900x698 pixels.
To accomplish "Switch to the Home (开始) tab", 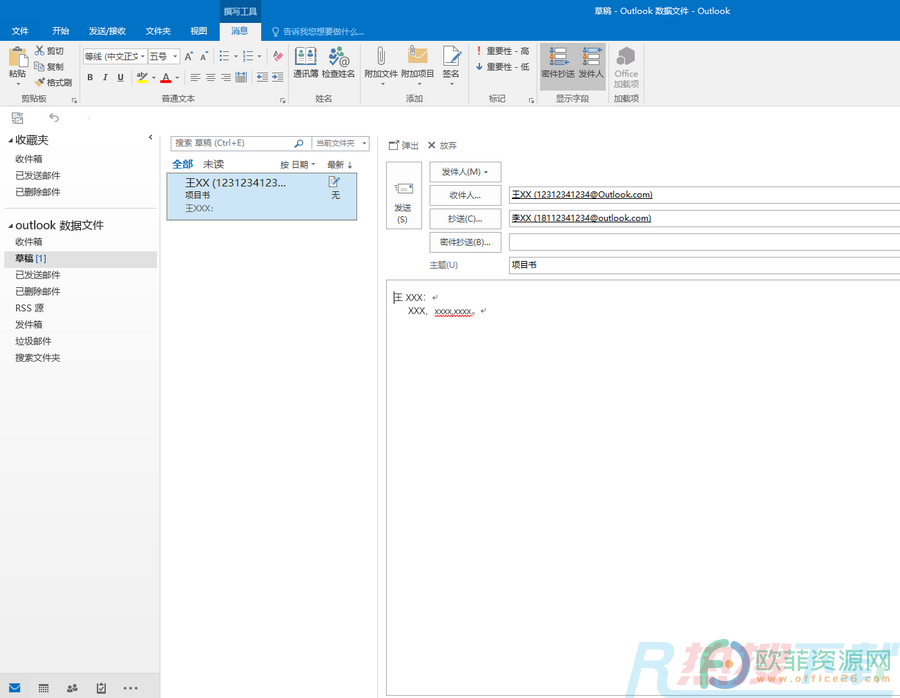I will click(60, 31).
